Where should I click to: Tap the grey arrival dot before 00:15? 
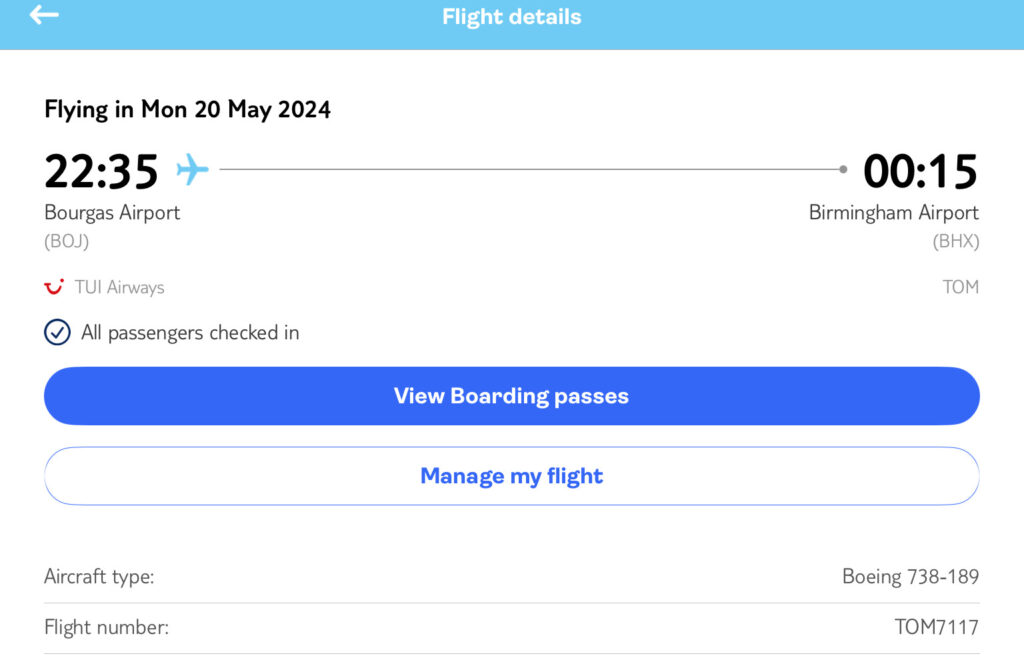[x=843, y=169]
